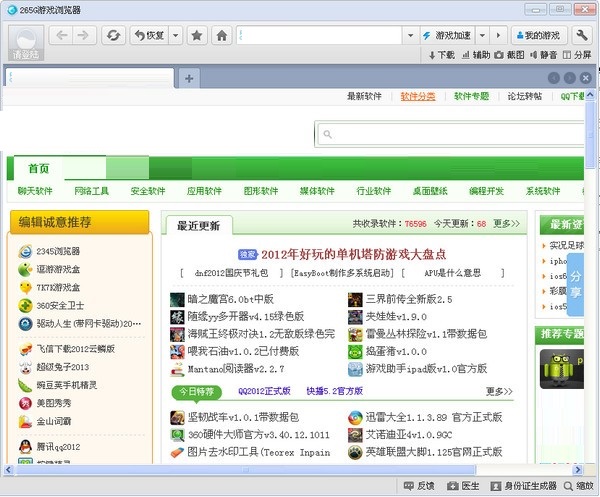Click the 截图 screenshot tool

(509, 55)
